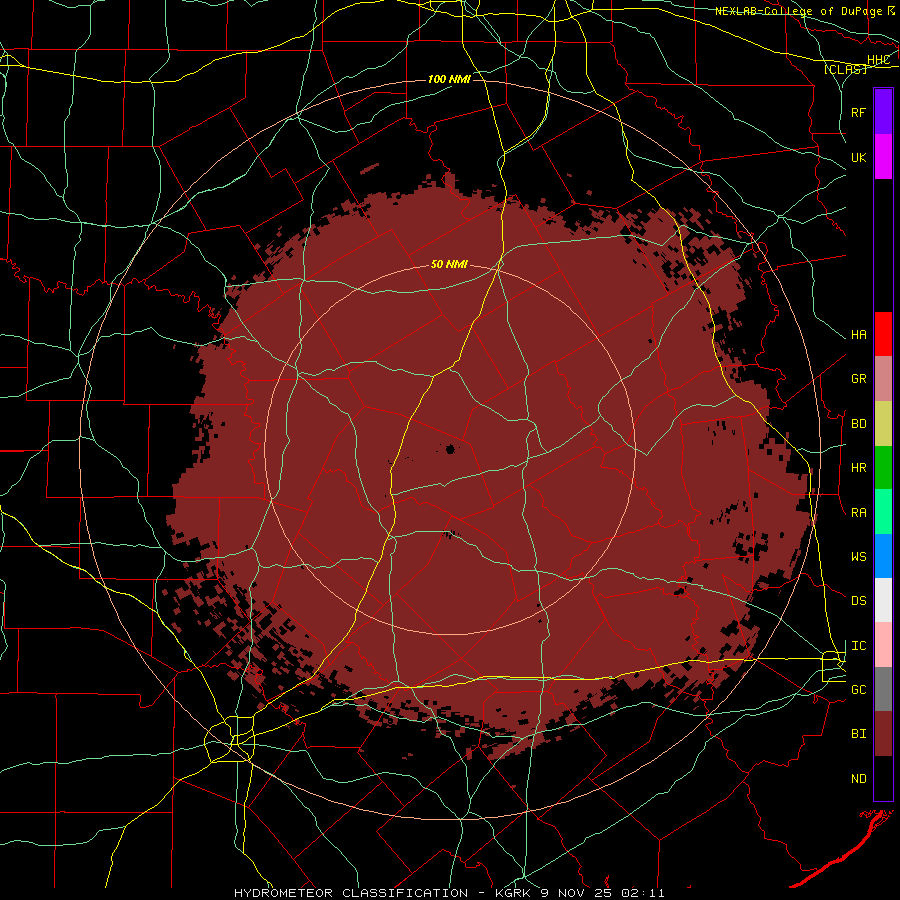Click the black radar site hole at the rings' center
Screen dimensions: 900x900
[451, 449]
